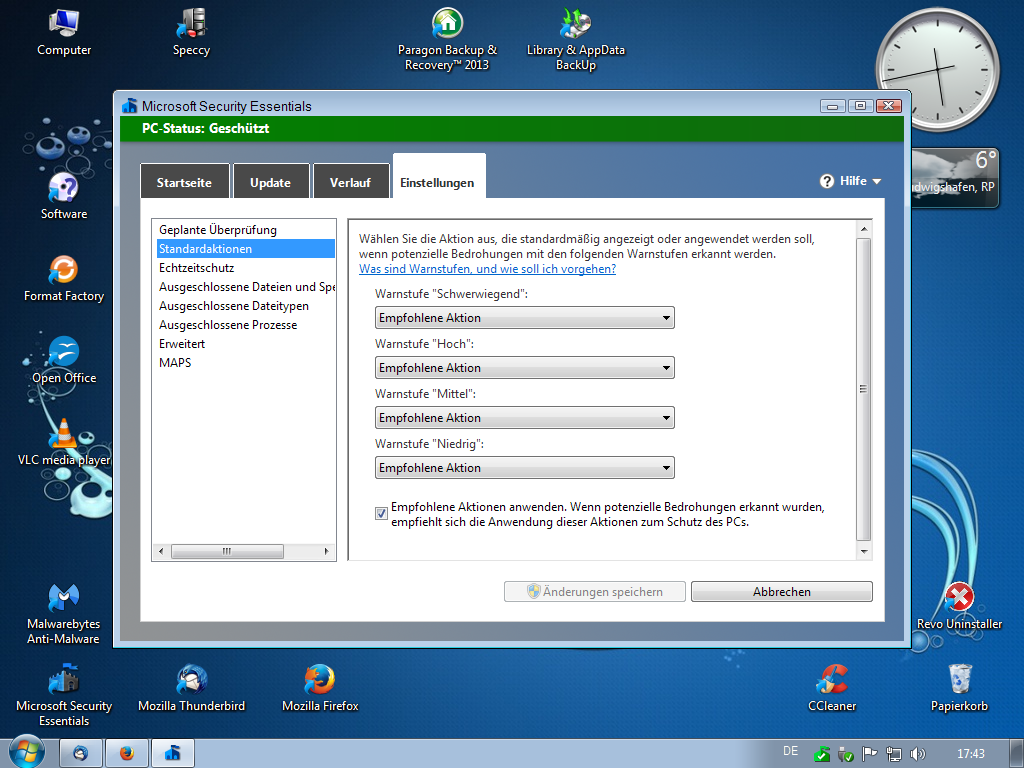This screenshot has width=1024, height=768.
Task: Open the Software desktop icon
Action: (x=63, y=196)
